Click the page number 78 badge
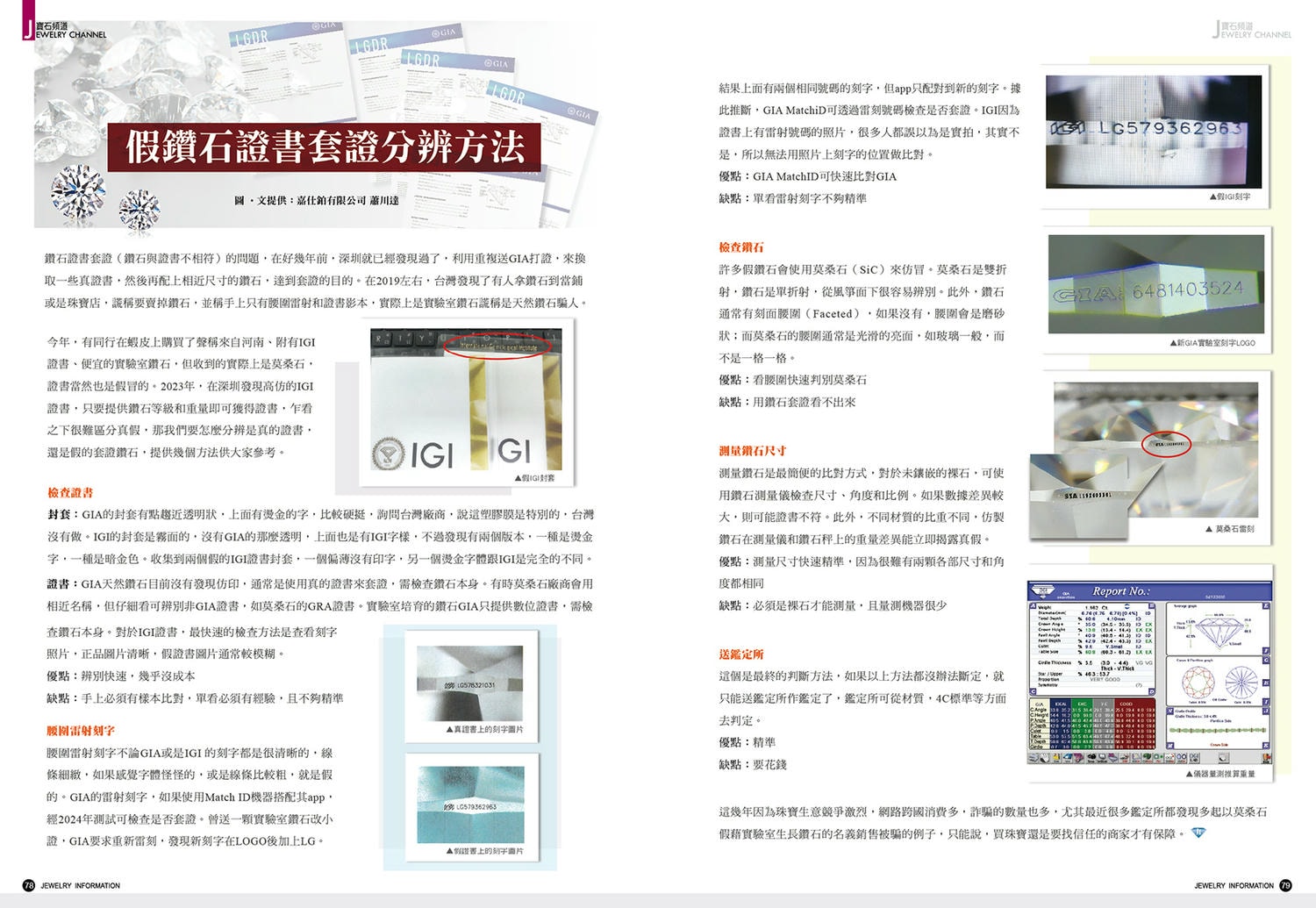The image size is (1316, 908). tap(28, 885)
